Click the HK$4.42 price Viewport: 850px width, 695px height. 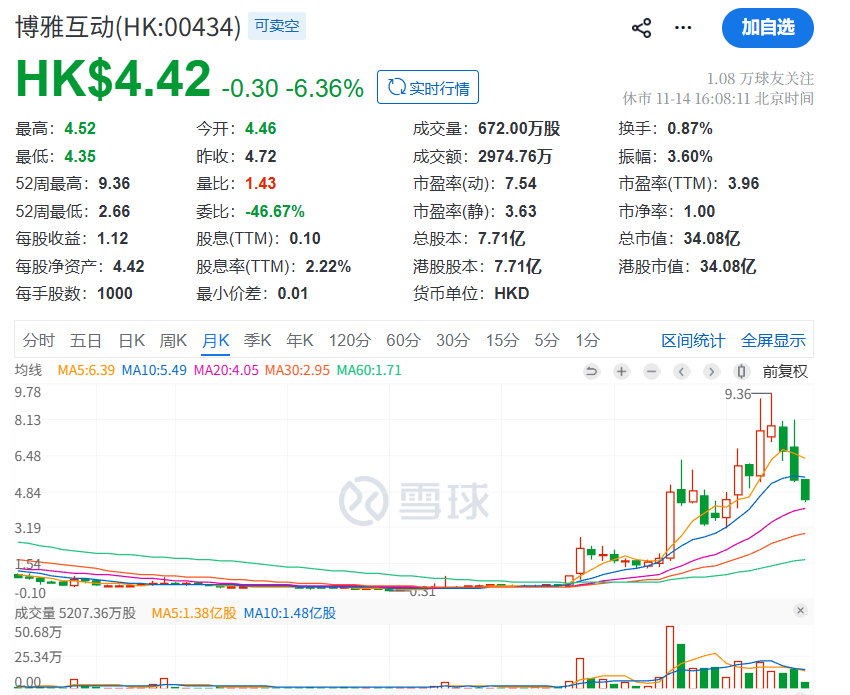113,79
